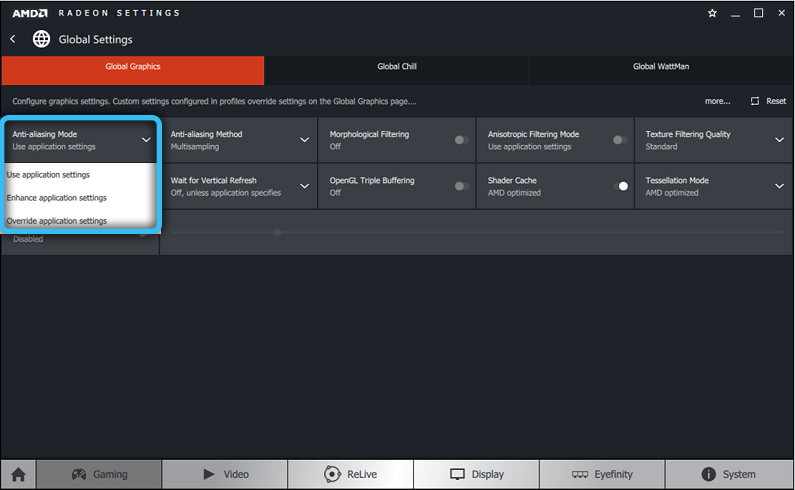Click the Global Settings title text
Image resolution: width=795 pixels, height=490 pixels.
95,40
